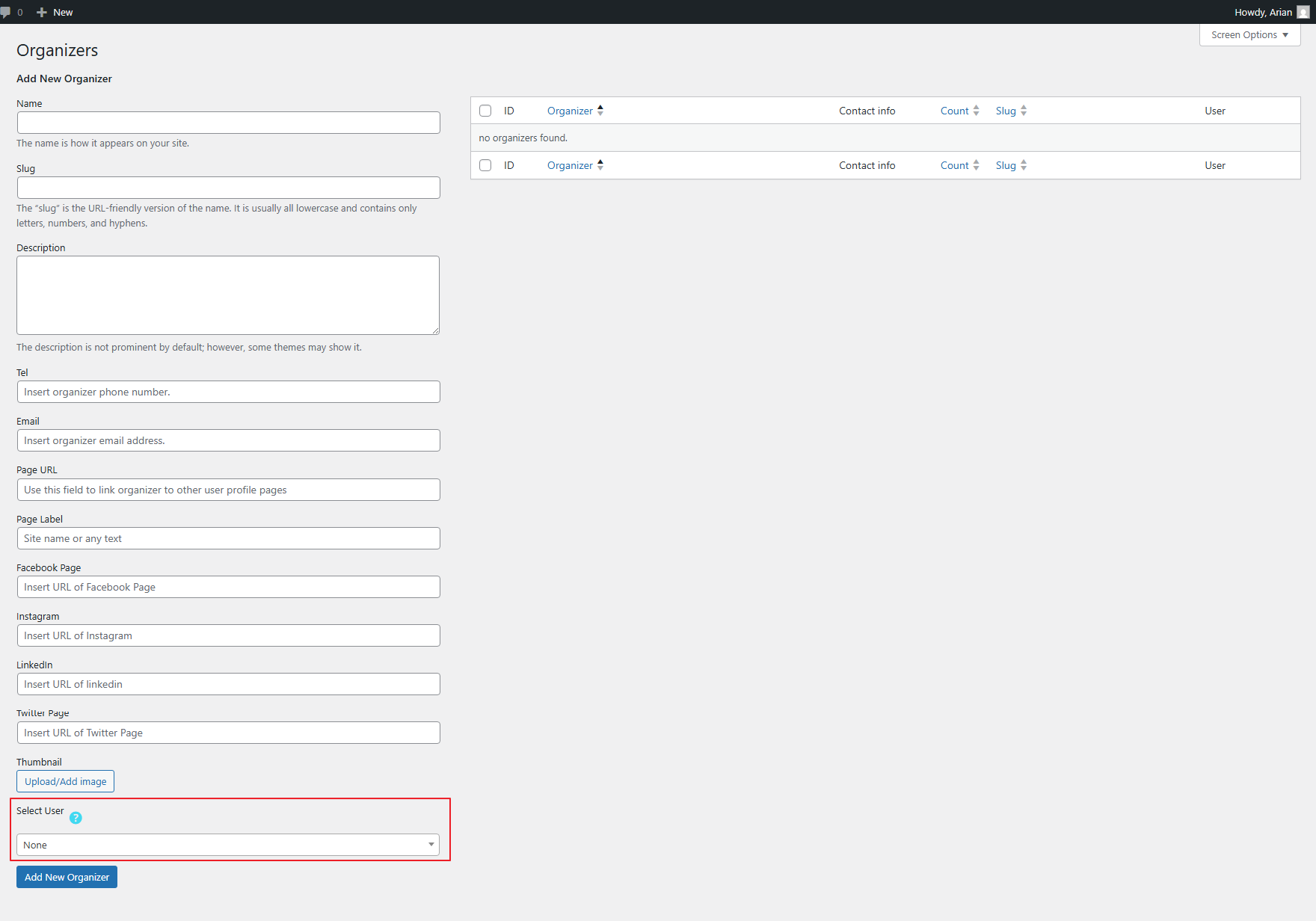Image resolution: width=1316 pixels, height=921 pixels.
Task: Open the Select User dropdown showing None
Action: [228, 844]
